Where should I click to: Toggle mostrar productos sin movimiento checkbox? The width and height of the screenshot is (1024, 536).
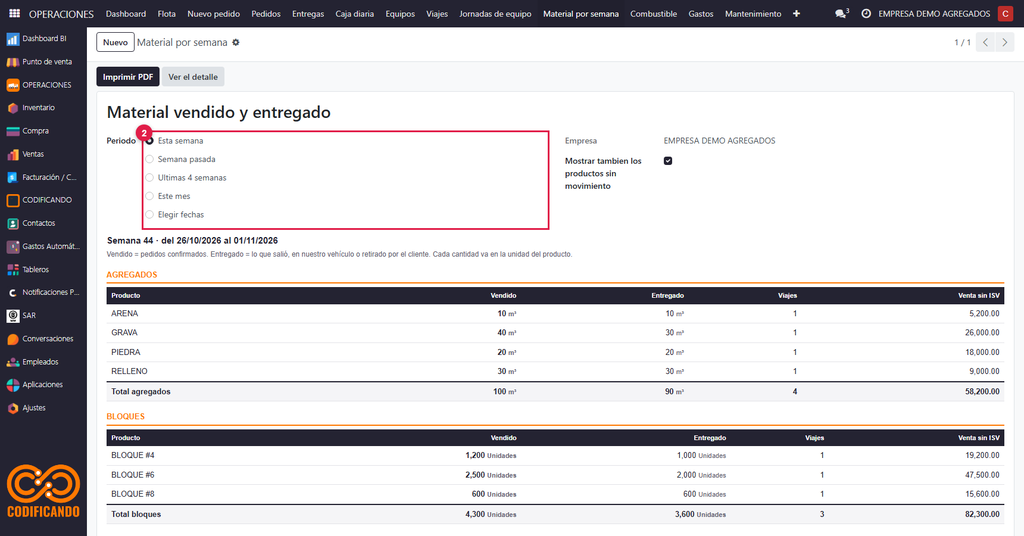pyautogui.click(x=668, y=161)
